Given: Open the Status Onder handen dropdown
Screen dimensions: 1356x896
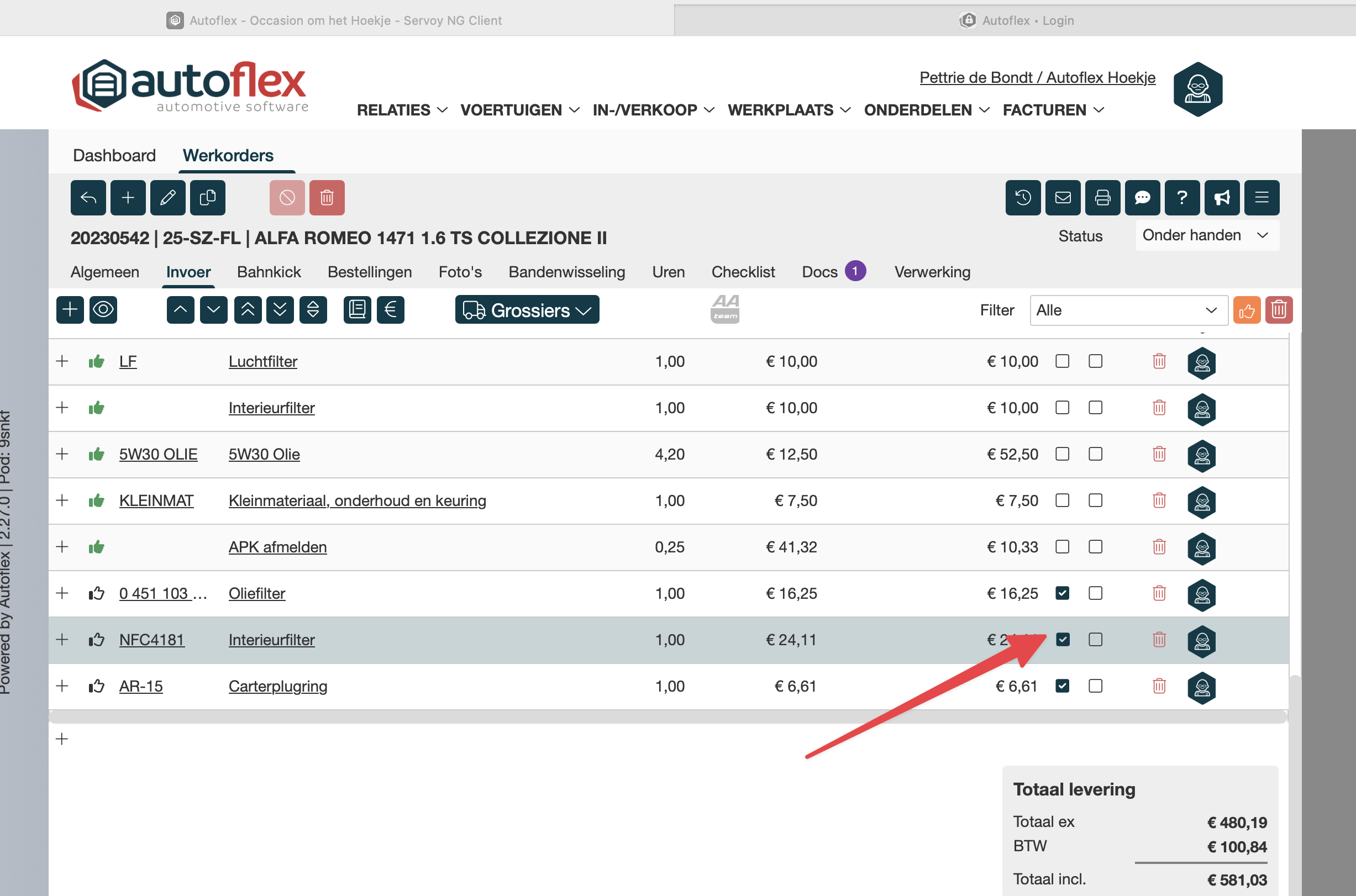Looking at the screenshot, I should tap(1206, 235).
